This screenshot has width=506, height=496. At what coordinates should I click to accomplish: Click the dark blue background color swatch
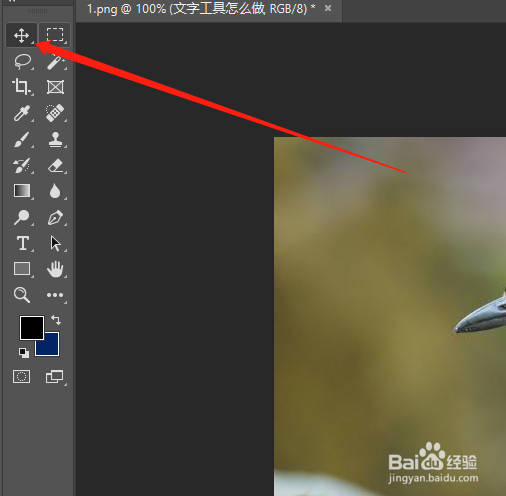tap(51, 347)
